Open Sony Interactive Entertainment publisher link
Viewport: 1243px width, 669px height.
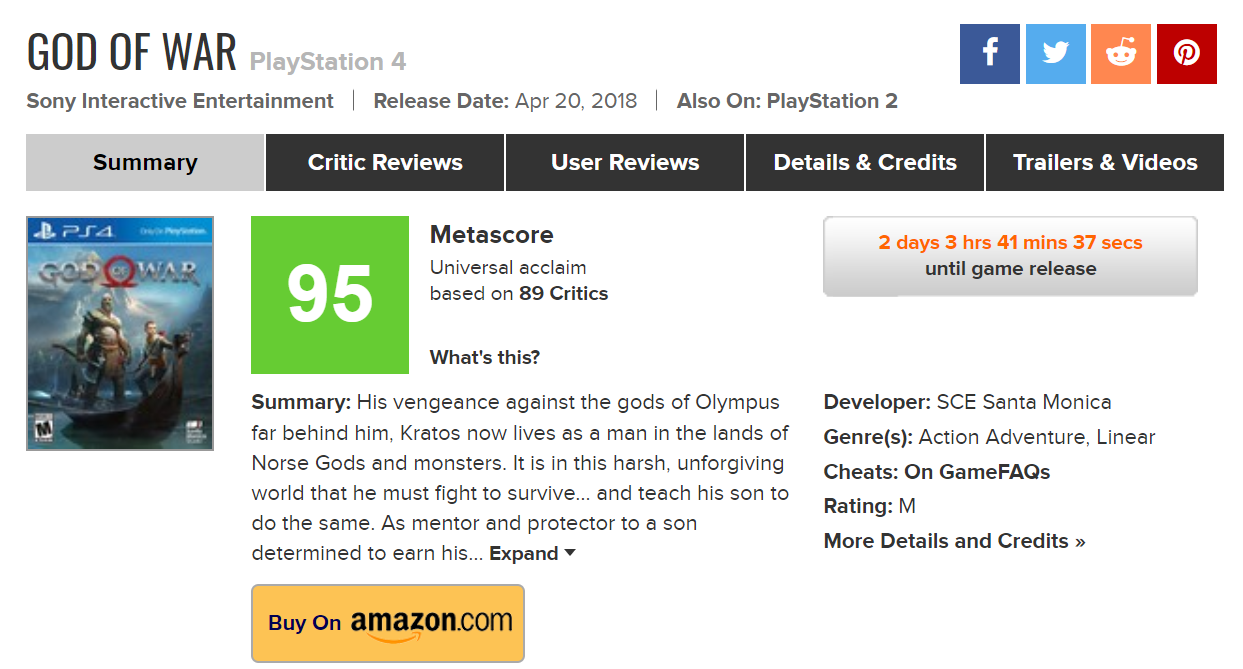point(180,101)
